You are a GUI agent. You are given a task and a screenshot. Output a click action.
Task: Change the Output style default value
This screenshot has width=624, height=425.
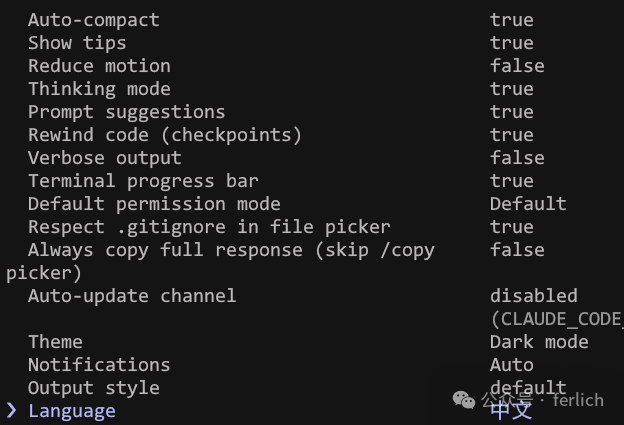[528, 388]
